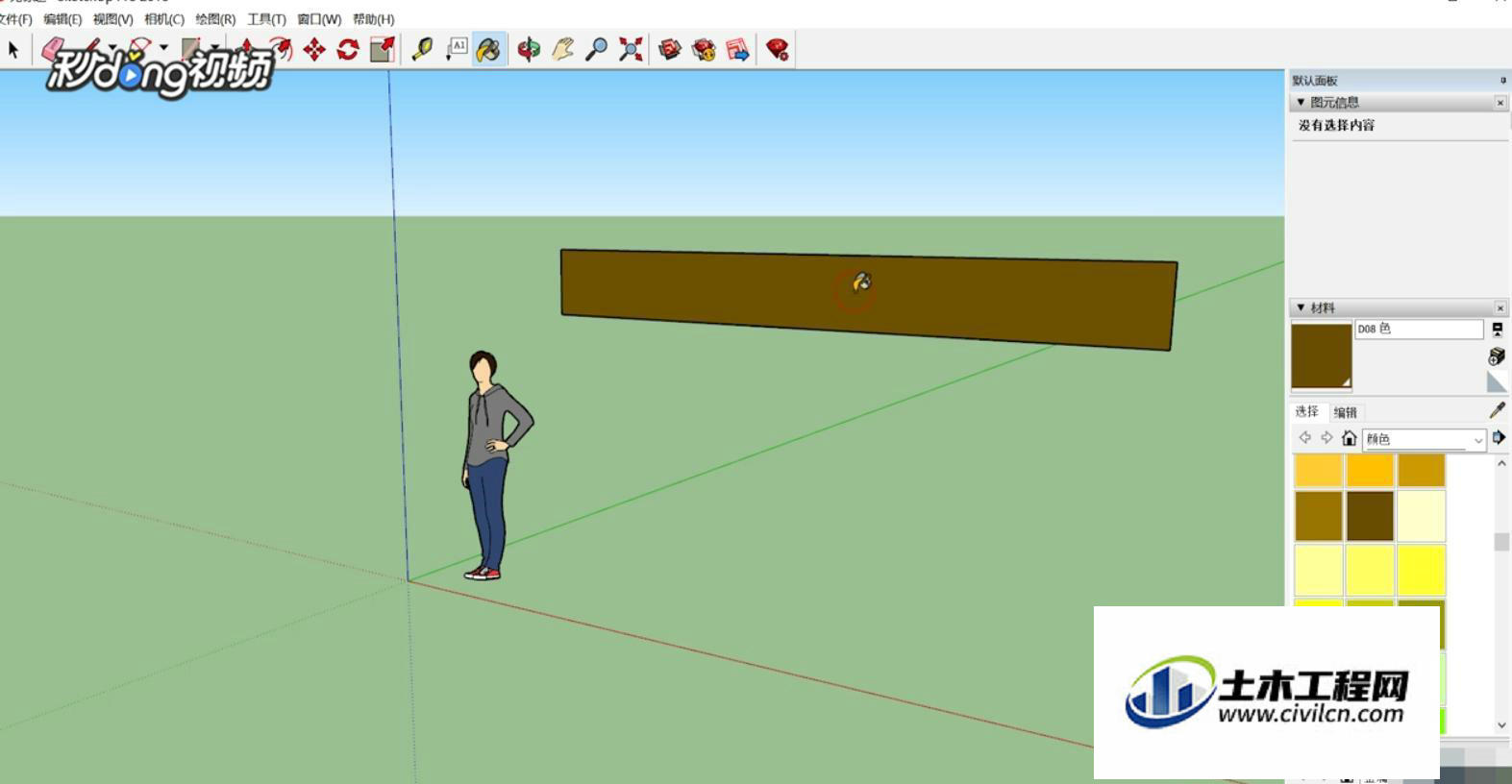This screenshot has height=784, width=1512.
Task: Switch to the 选择 tab
Action: pos(1306,411)
